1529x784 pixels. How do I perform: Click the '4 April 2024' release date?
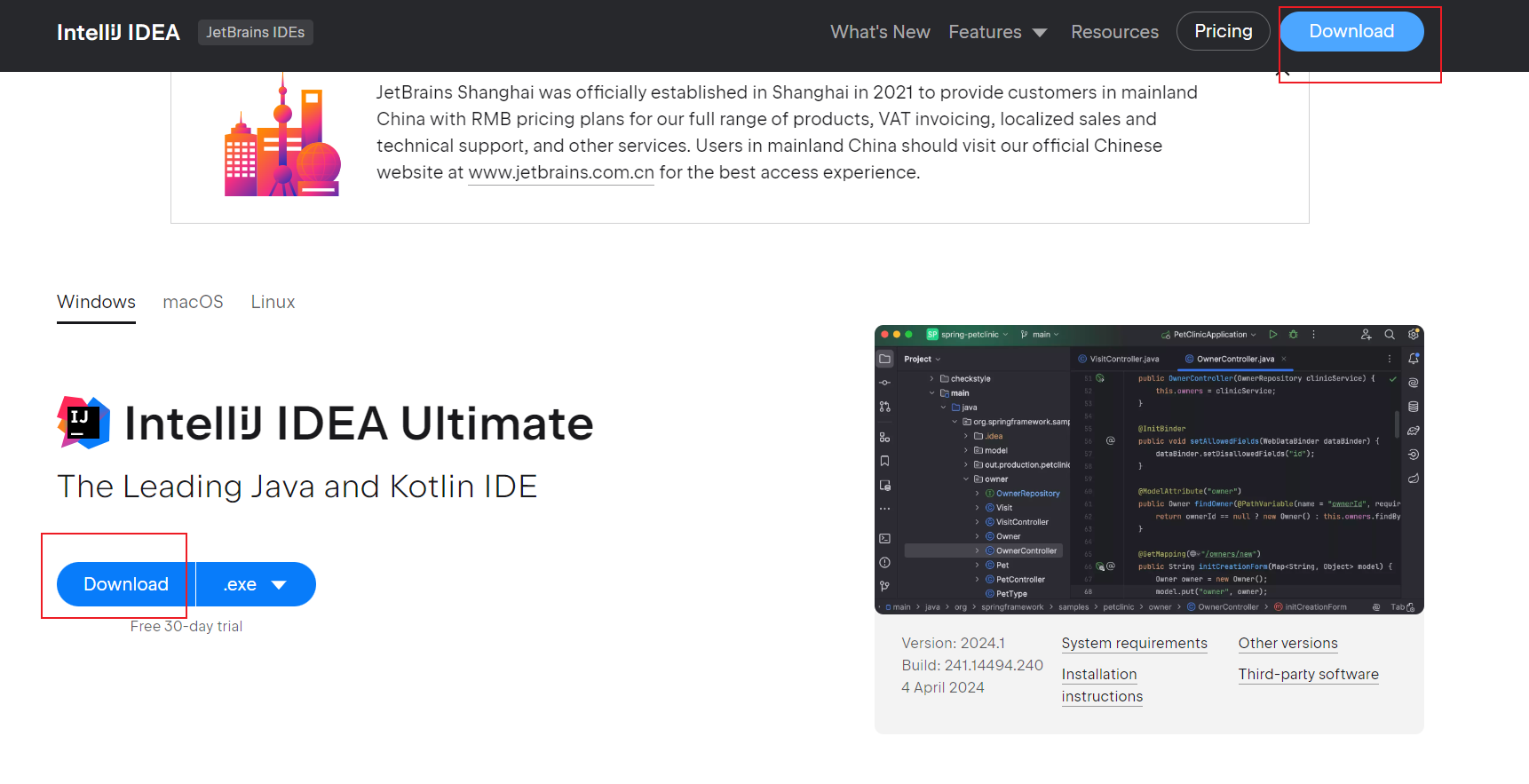[943, 687]
